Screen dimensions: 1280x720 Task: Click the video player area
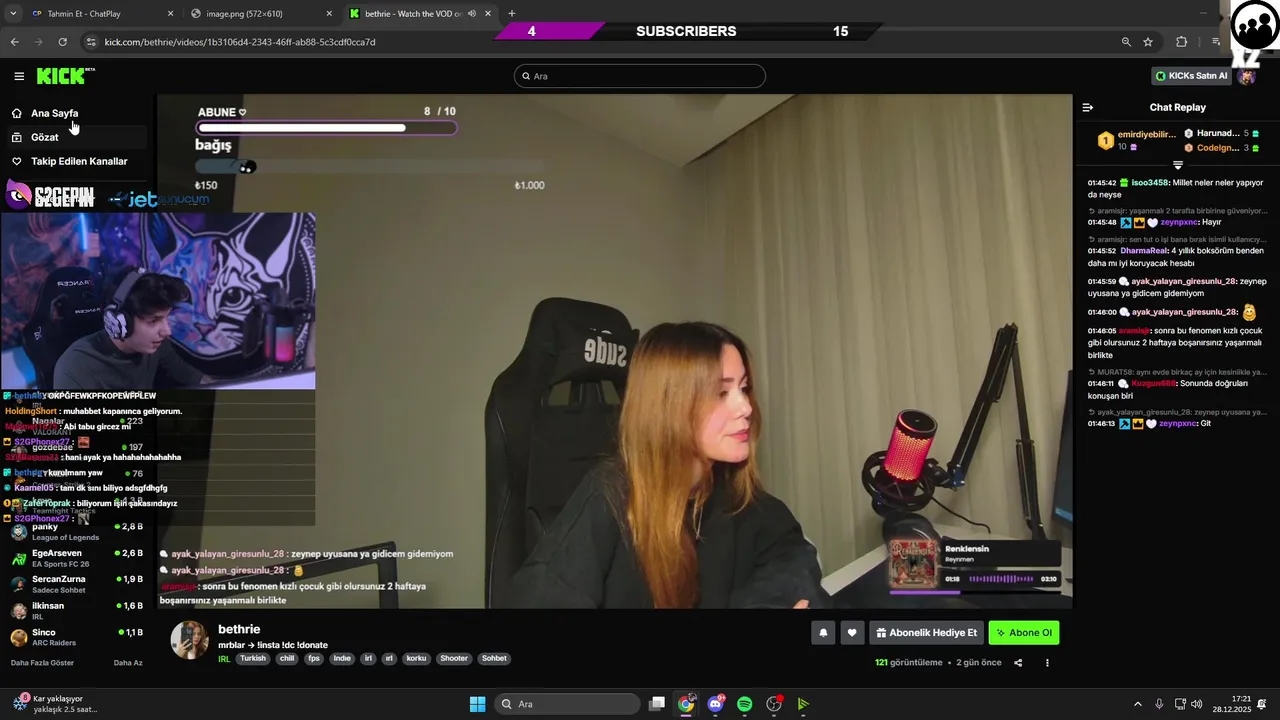coord(614,351)
